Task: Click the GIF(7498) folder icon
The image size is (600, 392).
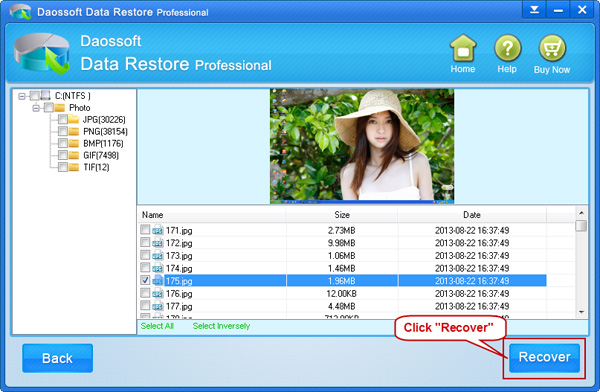Action: pos(74,155)
